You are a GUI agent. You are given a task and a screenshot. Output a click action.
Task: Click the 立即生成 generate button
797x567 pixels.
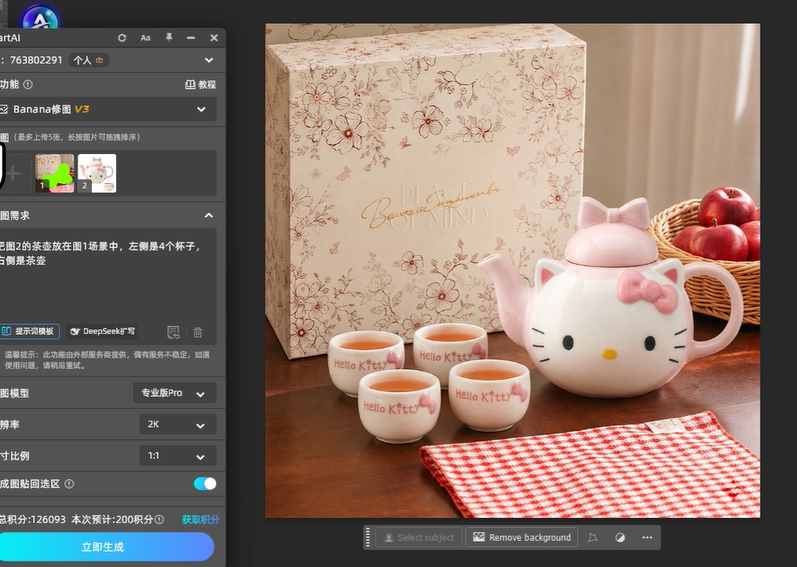pyautogui.click(x=103, y=547)
